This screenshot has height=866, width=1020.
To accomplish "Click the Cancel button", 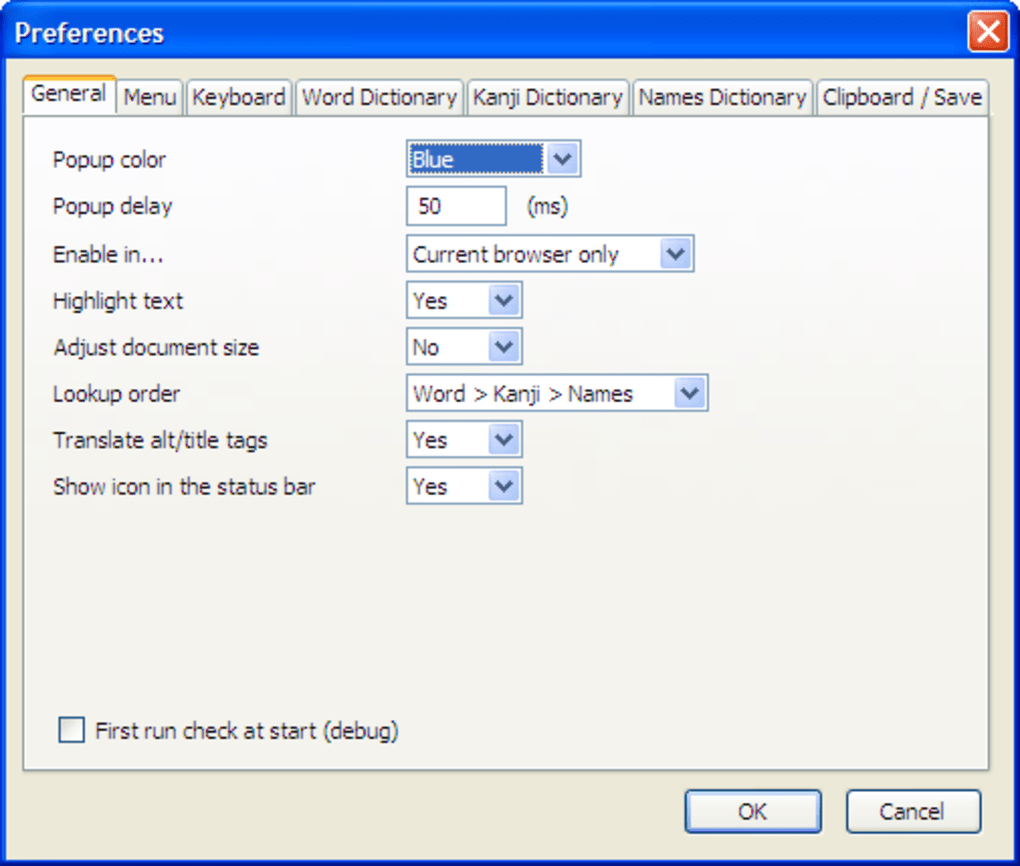I will 913,811.
